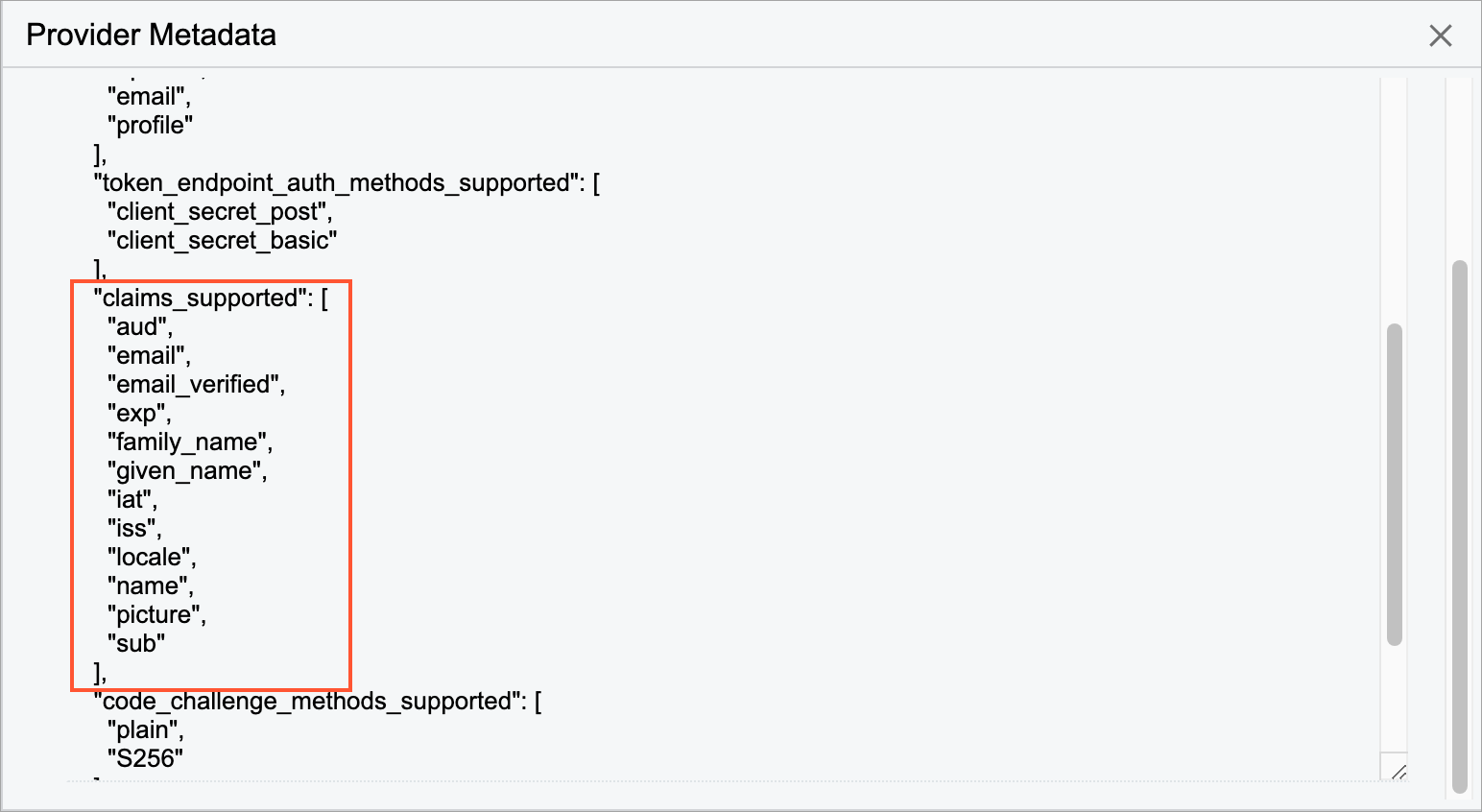
Task: Click the textarea resize handle icon
Action: (1398, 771)
